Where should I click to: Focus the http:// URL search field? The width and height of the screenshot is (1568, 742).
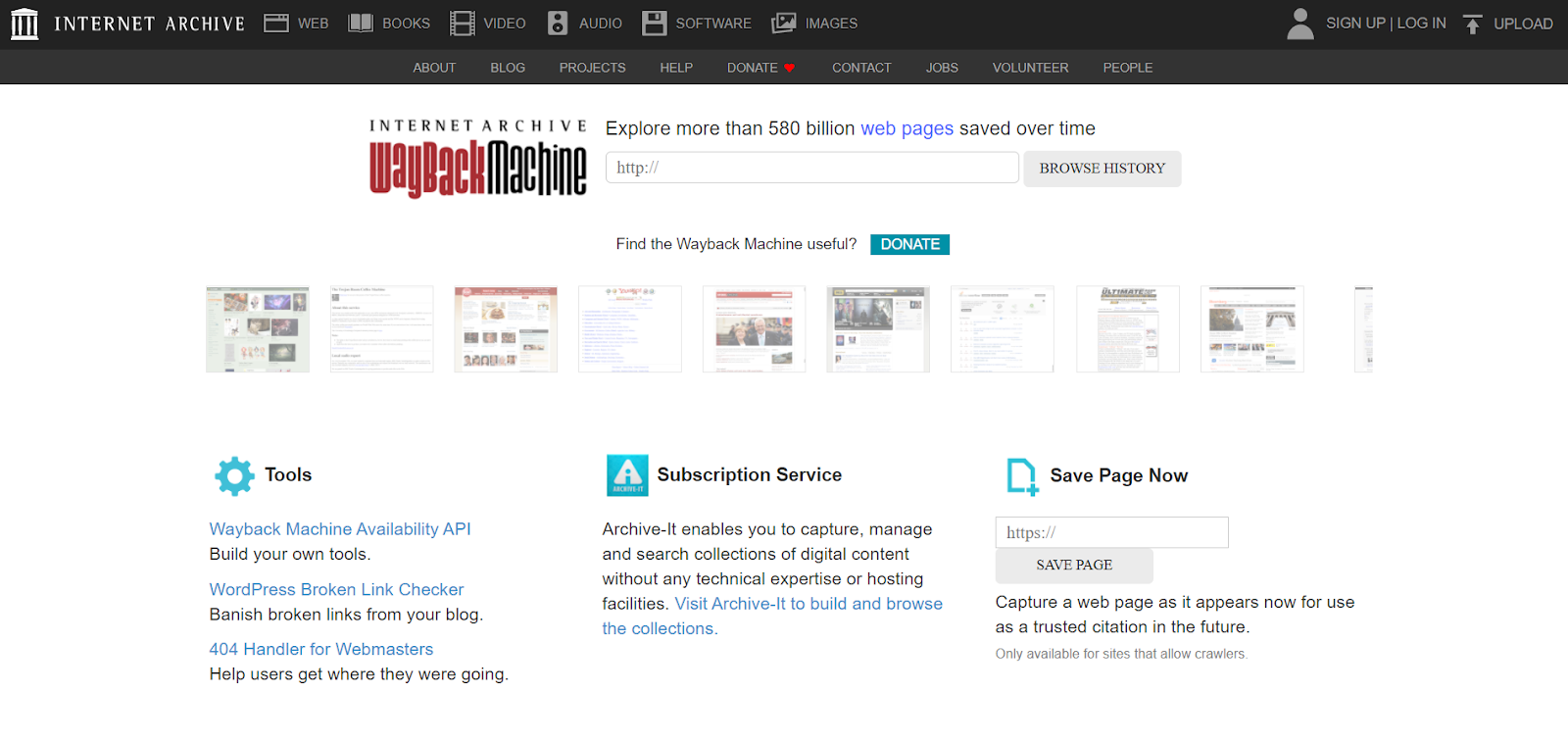(812, 168)
